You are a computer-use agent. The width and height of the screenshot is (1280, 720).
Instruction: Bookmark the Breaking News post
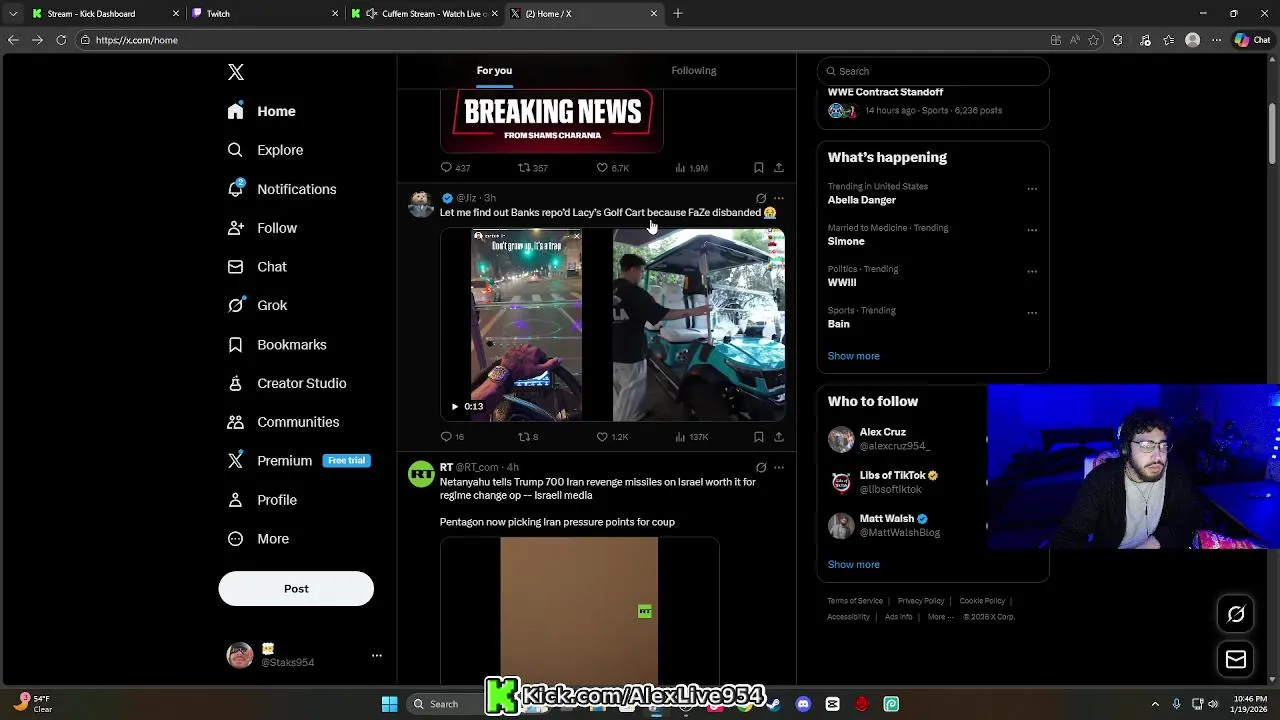(759, 168)
